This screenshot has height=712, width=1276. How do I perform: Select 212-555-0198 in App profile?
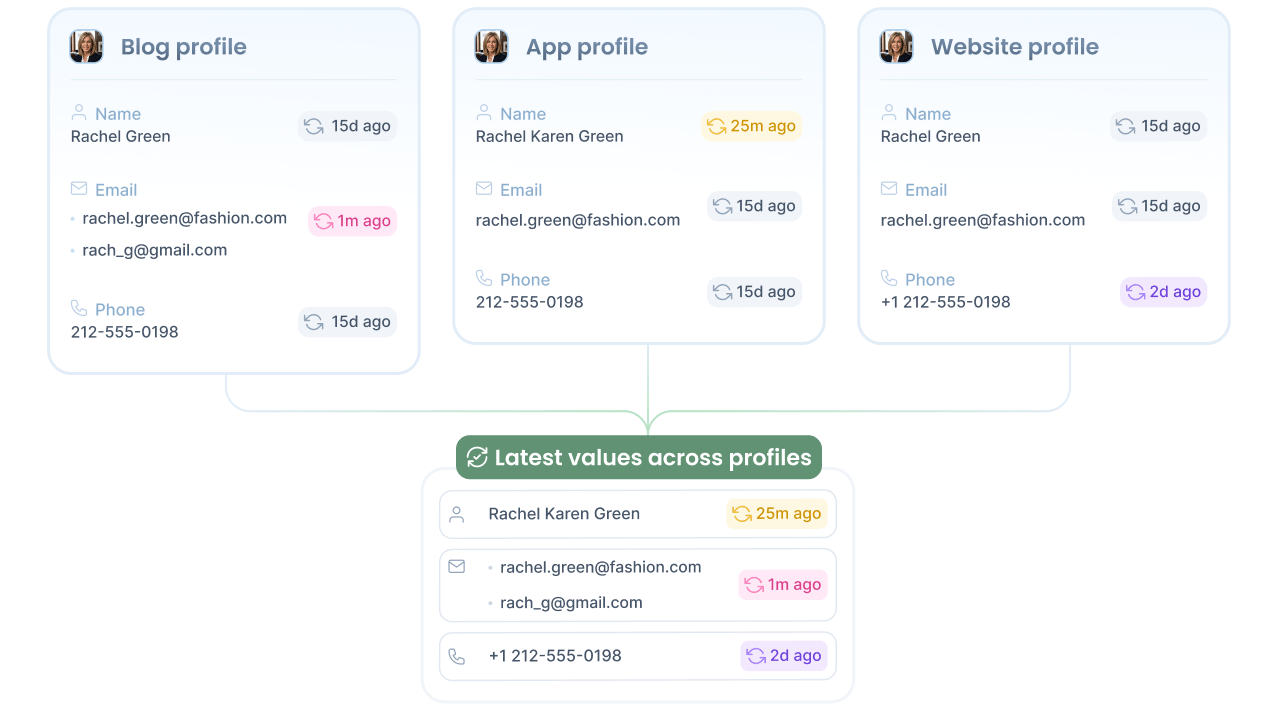click(x=530, y=302)
